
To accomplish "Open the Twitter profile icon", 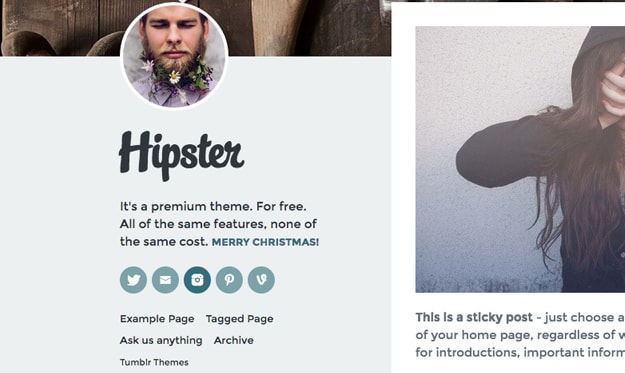I will pos(134,280).
